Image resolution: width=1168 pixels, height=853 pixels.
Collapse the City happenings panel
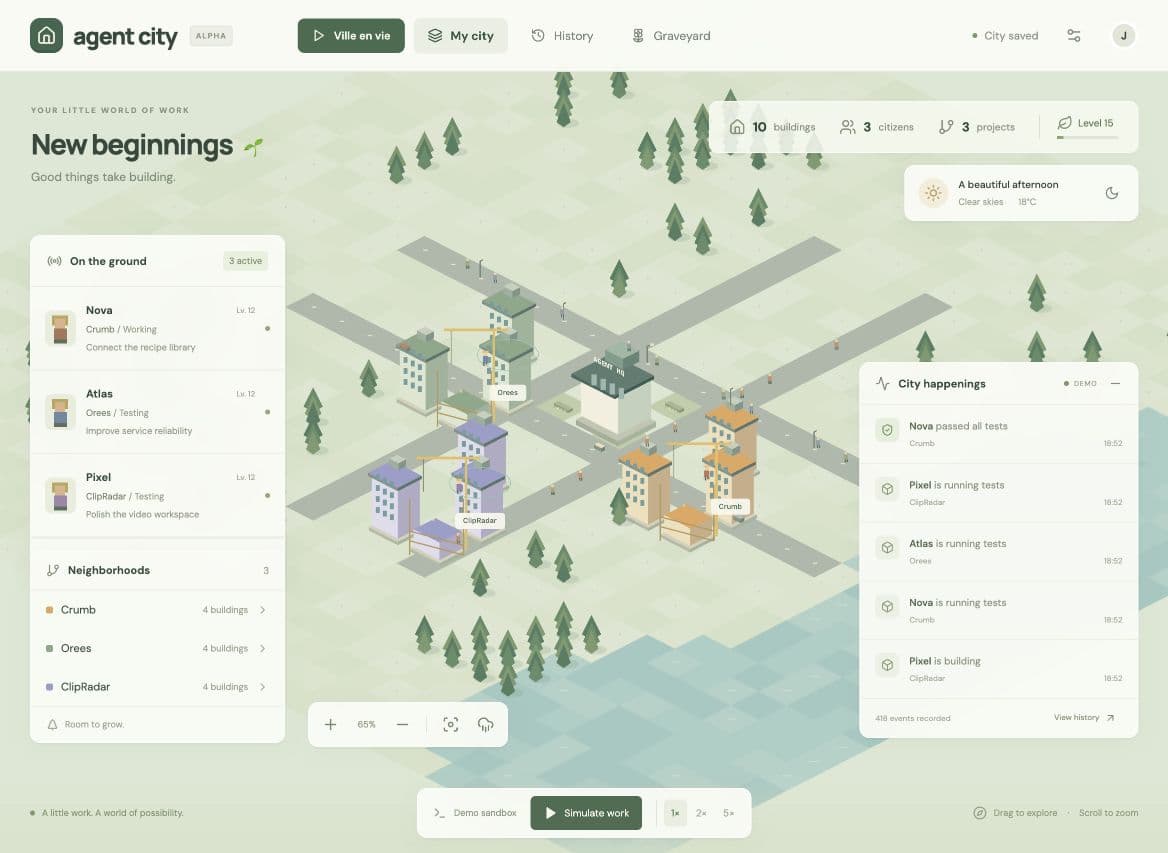[1115, 384]
